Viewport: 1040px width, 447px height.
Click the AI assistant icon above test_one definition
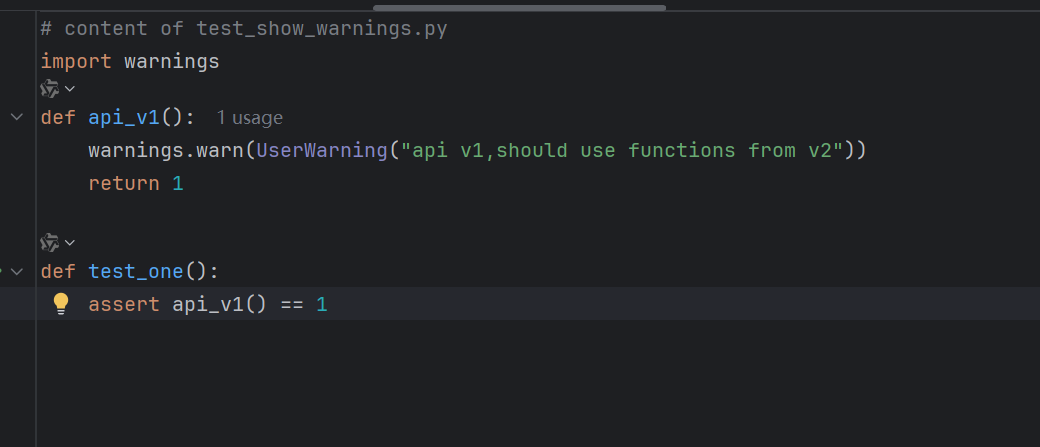click(x=50, y=243)
